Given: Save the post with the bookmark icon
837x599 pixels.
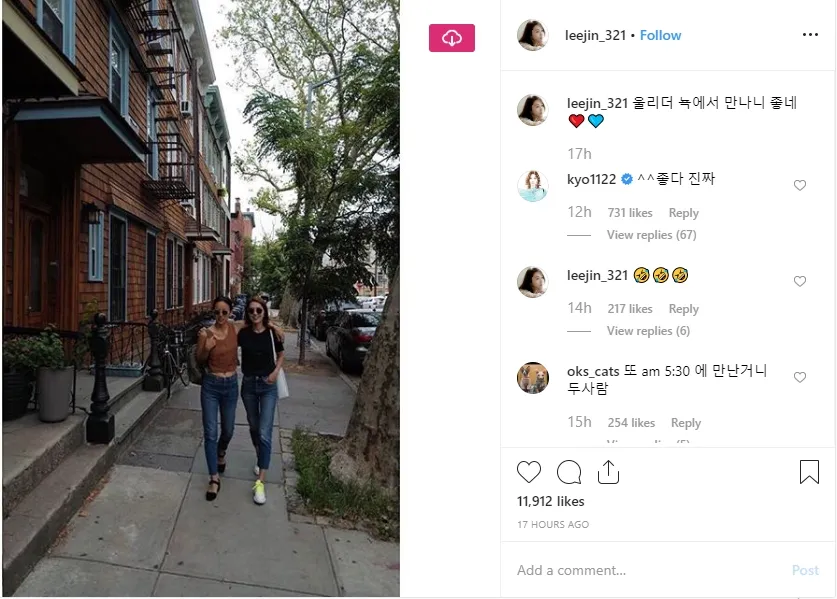Looking at the screenshot, I should (809, 472).
